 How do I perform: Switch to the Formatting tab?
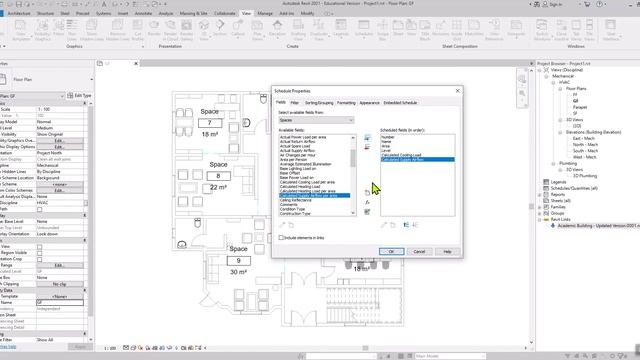click(346, 103)
